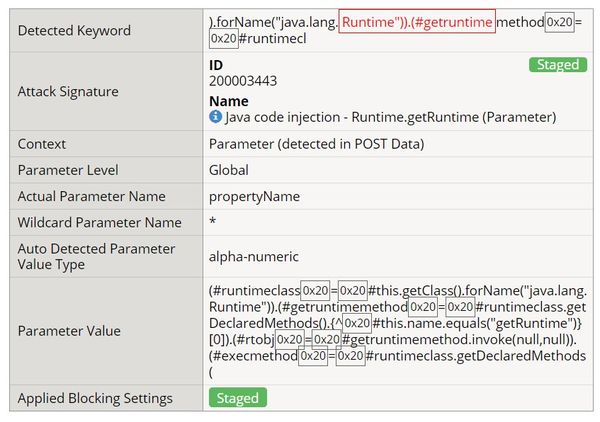Screen dimensions: 600x422
Task: Select the signature ID 200003443
Action: (x=243, y=81)
